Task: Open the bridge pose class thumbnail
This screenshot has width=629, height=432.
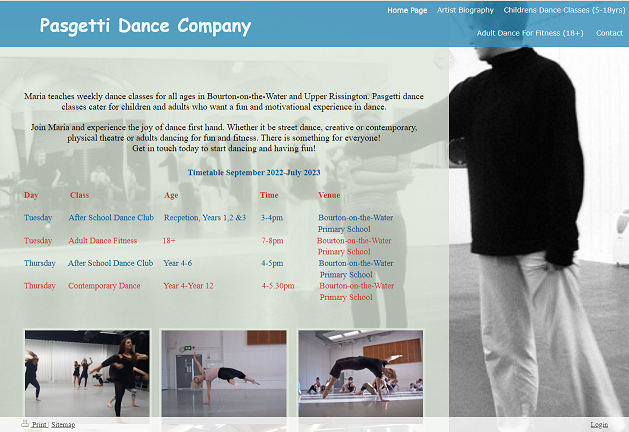Action: 361,373
